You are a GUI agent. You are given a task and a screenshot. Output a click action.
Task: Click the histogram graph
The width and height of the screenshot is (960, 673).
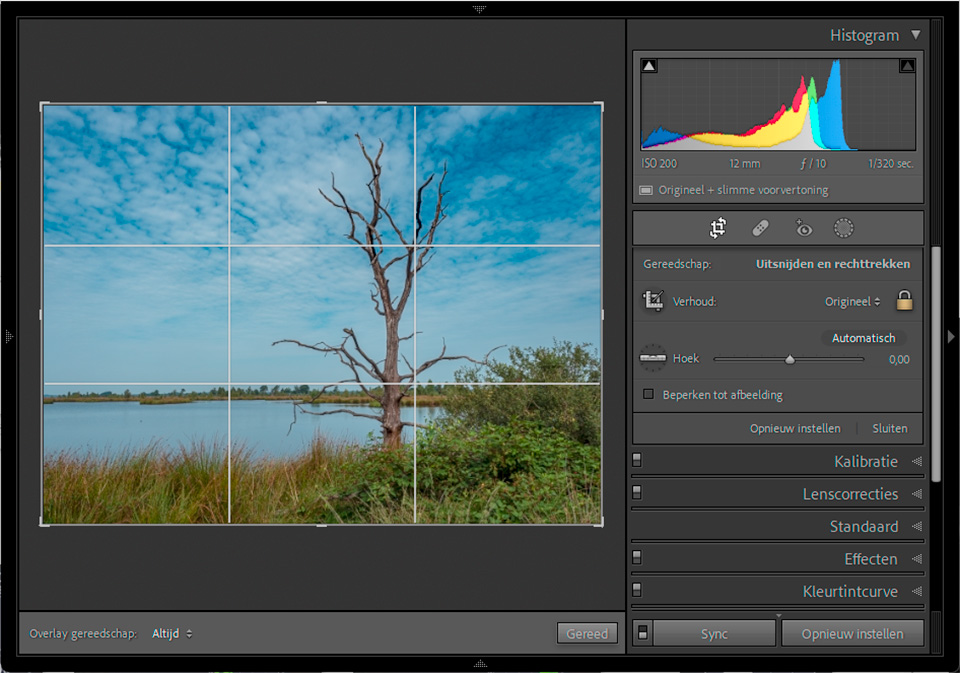pyautogui.click(x=778, y=104)
